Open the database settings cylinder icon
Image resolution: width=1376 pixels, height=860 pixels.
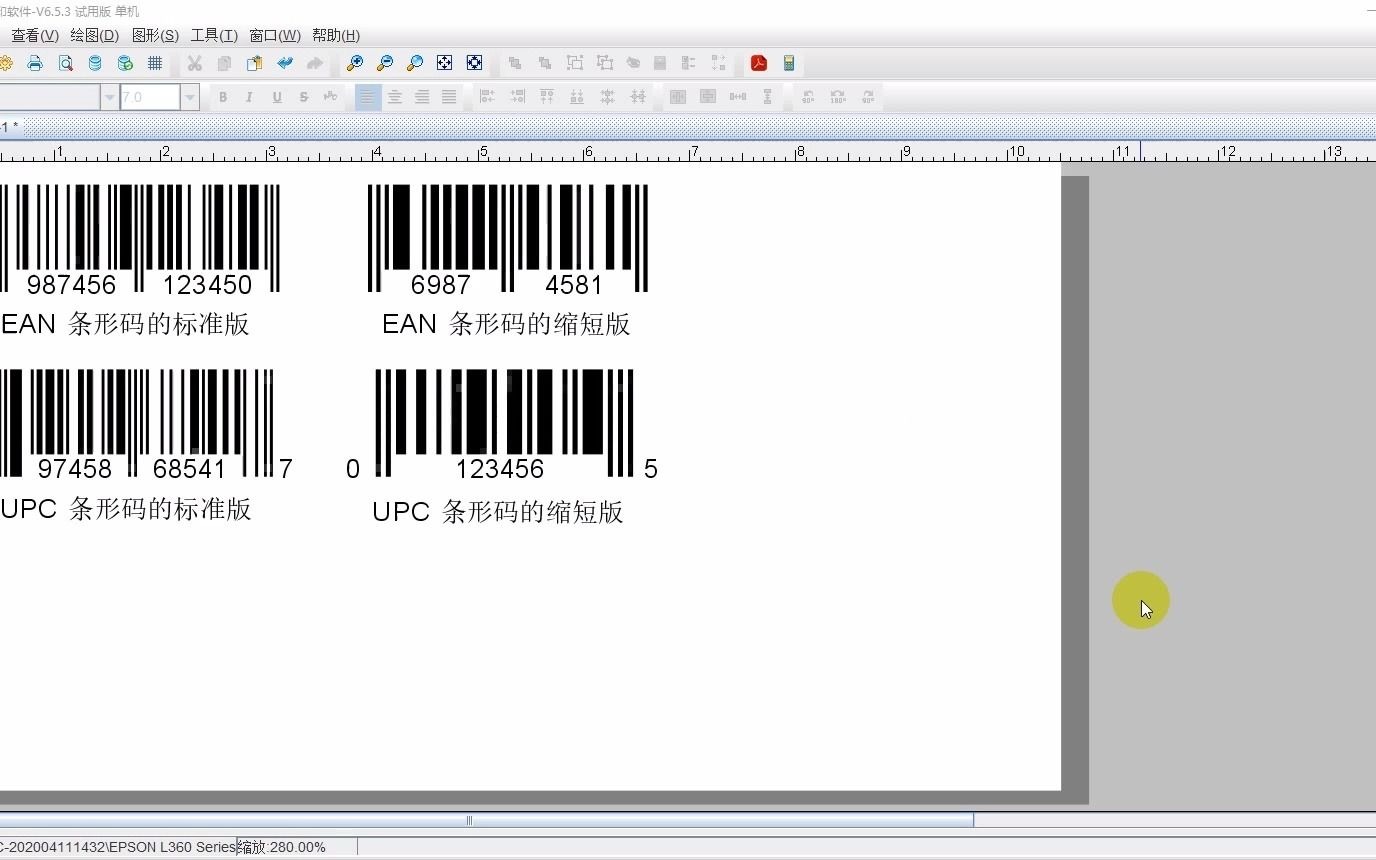pos(95,63)
